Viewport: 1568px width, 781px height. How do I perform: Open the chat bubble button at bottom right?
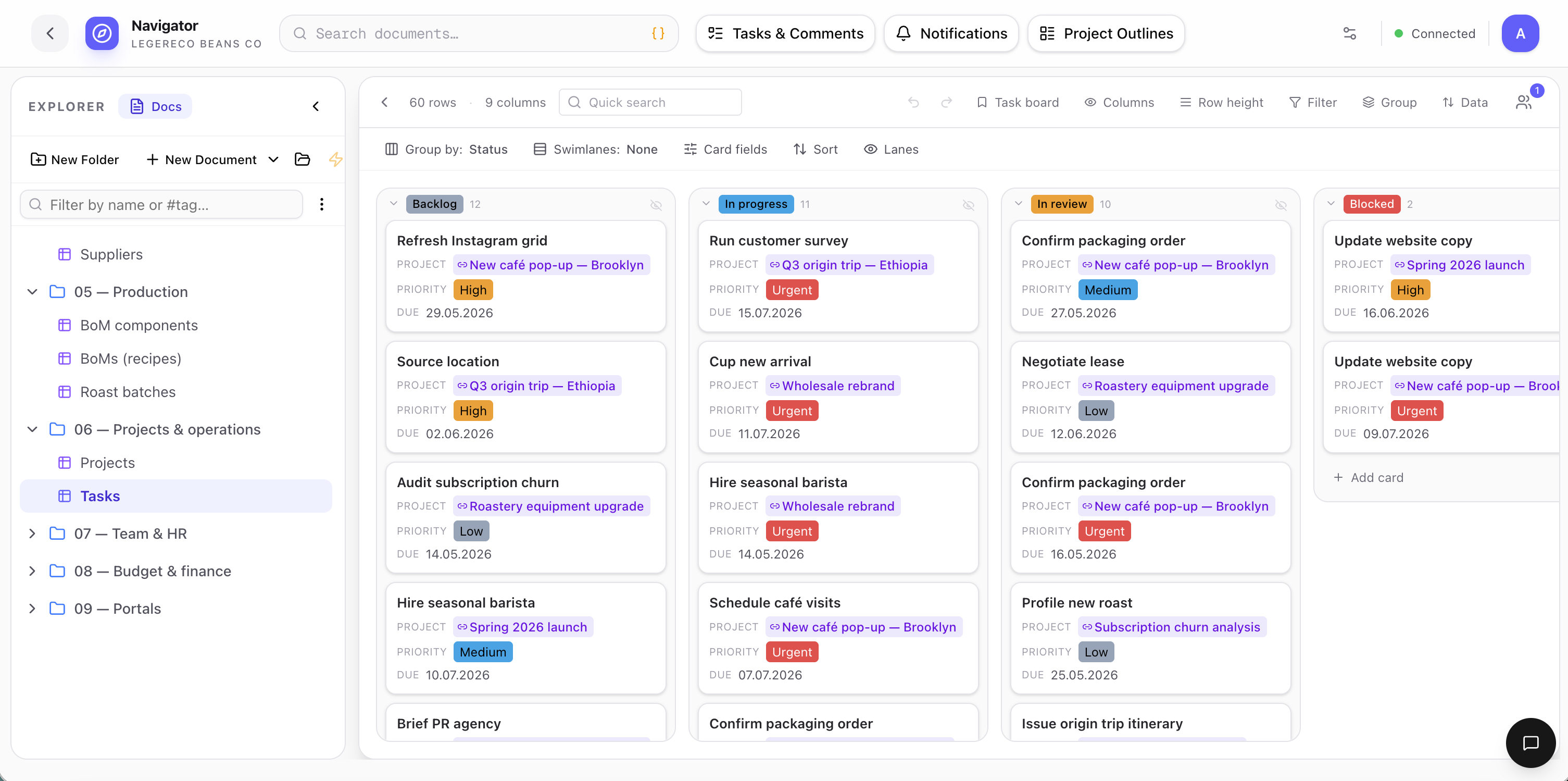tap(1531, 742)
